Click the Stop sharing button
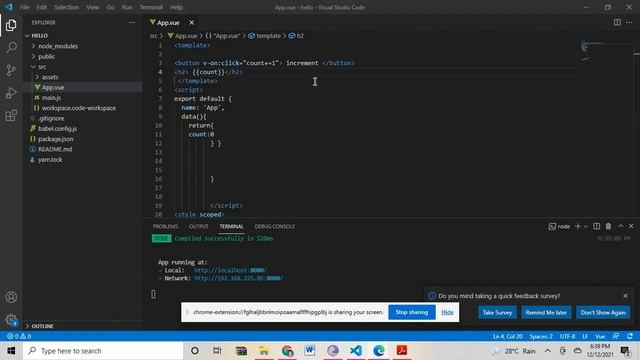 tap(412, 312)
